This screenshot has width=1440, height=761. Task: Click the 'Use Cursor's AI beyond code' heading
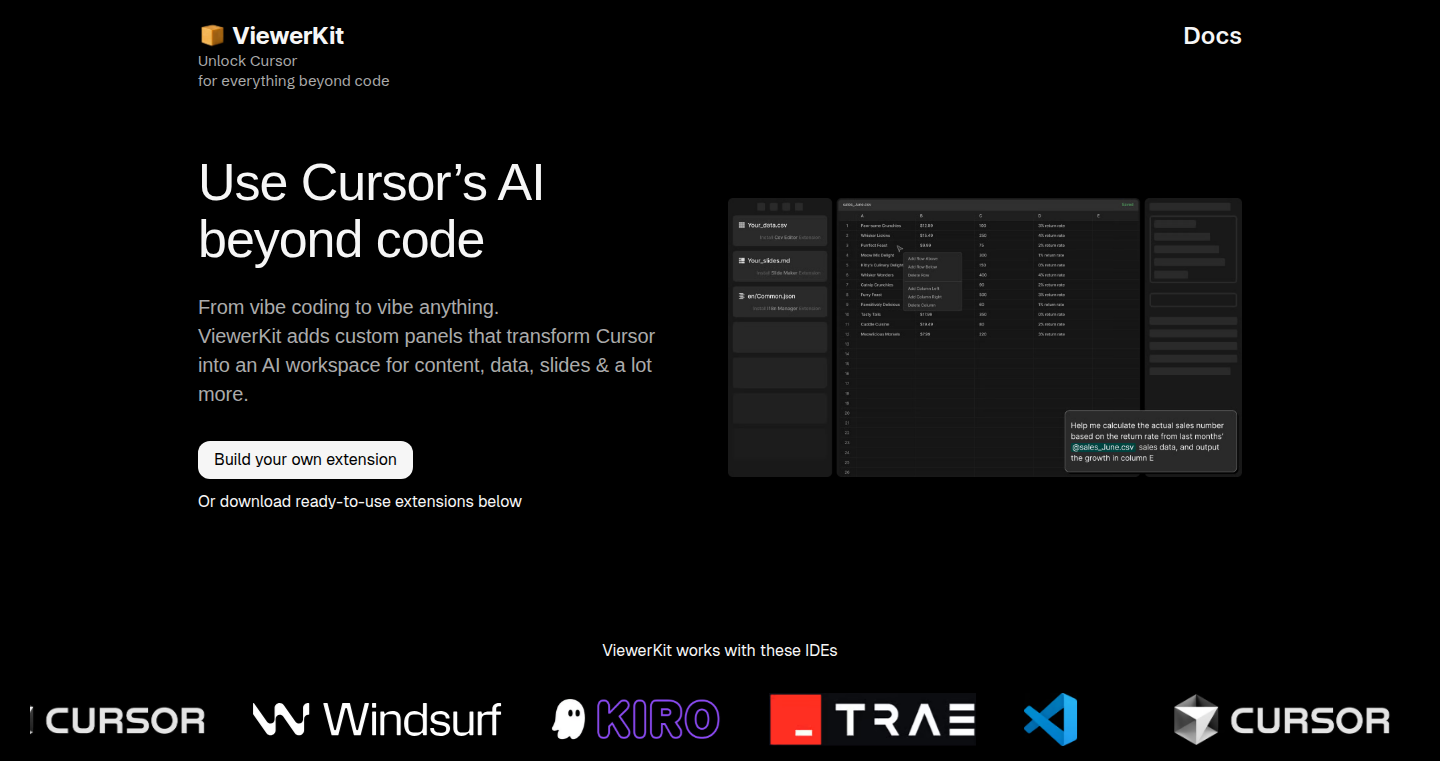pos(371,211)
